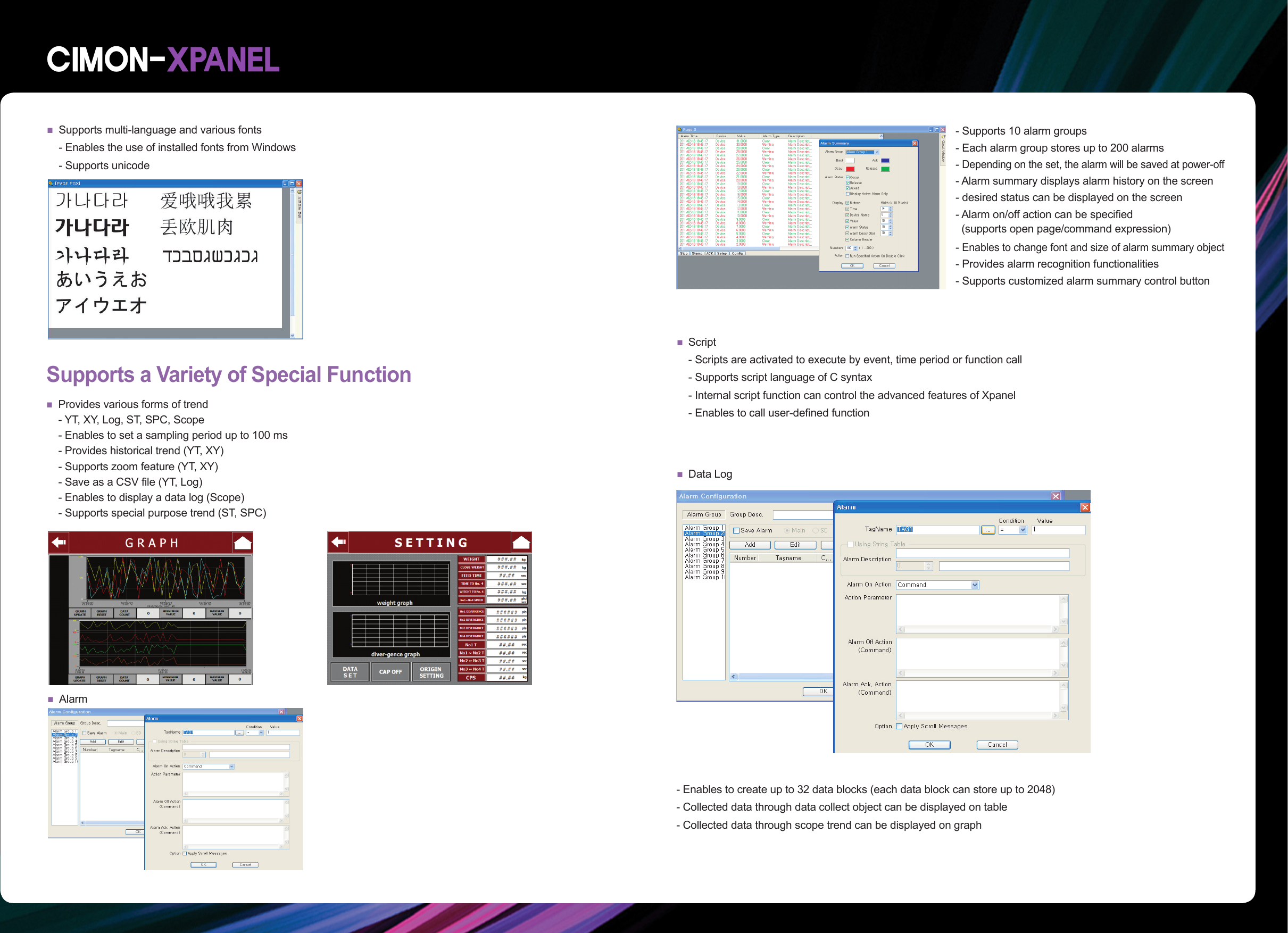Click Edit in the large Alarm Configuration window
This screenshot has width=1288, height=933.
point(795,545)
